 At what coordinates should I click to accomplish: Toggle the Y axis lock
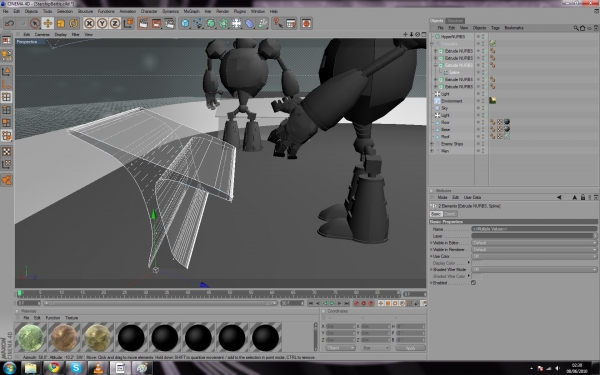coord(102,23)
